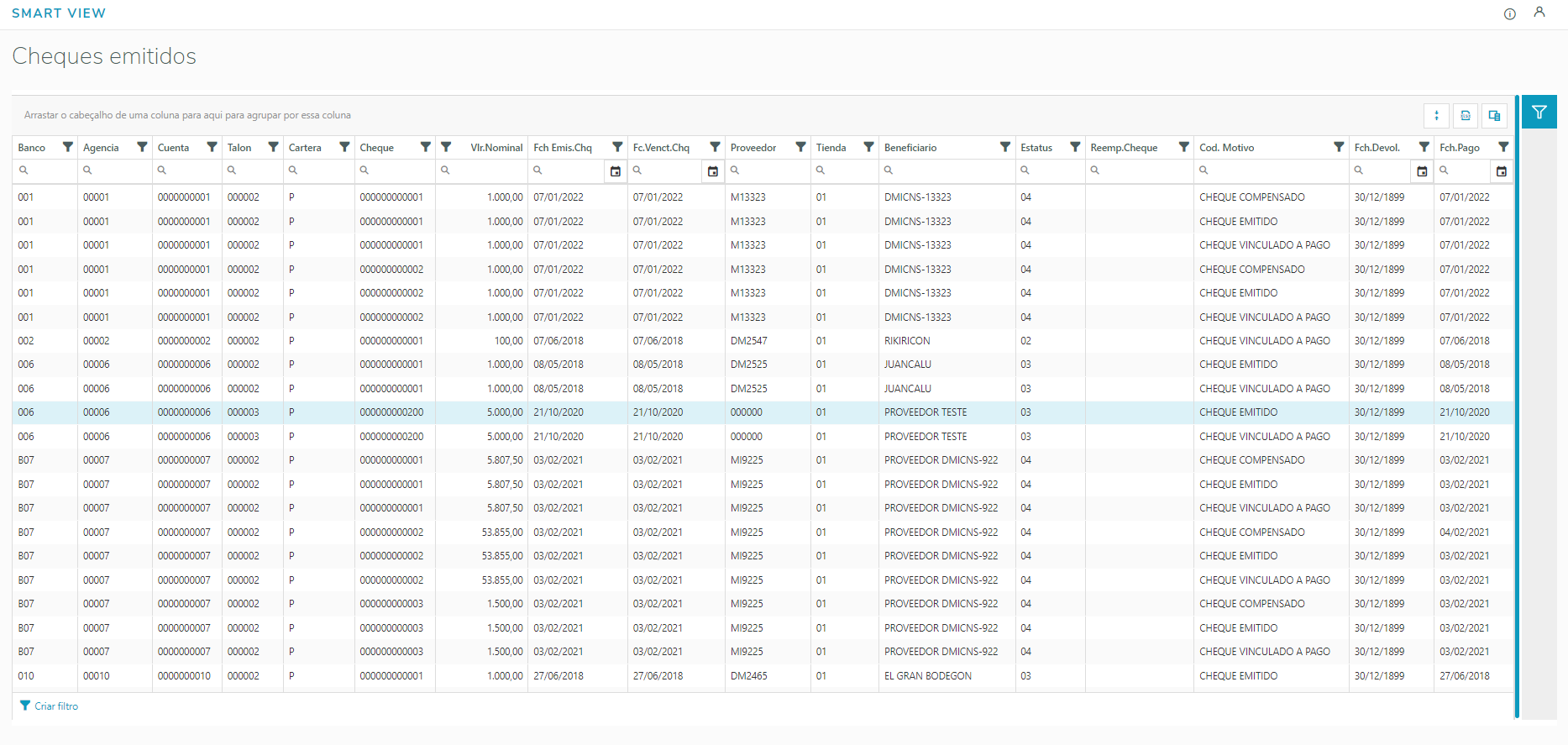Open the Fch.Pago calendar date picker
Viewport: 1568px width, 745px height.
pyautogui.click(x=1502, y=171)
